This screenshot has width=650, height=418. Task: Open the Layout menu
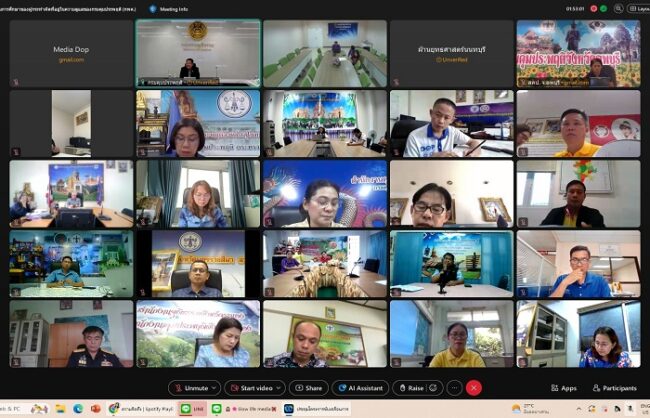pyautogui.click(x=638, y=9)
